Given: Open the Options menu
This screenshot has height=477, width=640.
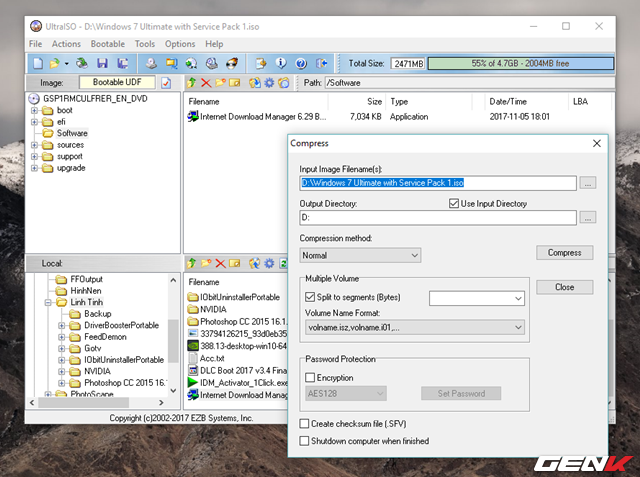Looking at the screenshot, I should tap(180, 44).
